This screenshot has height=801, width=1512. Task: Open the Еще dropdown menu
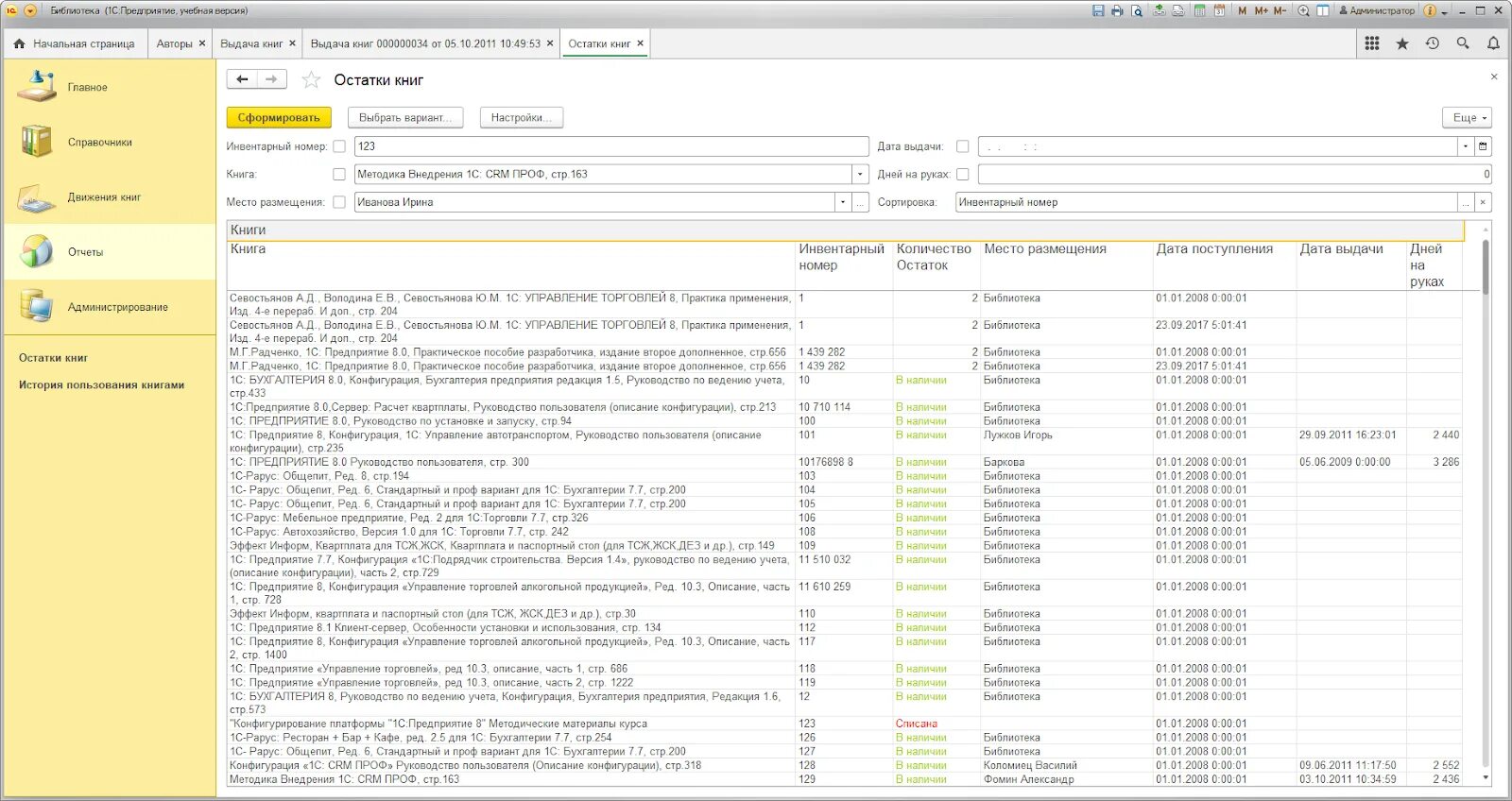[1468, 118]
